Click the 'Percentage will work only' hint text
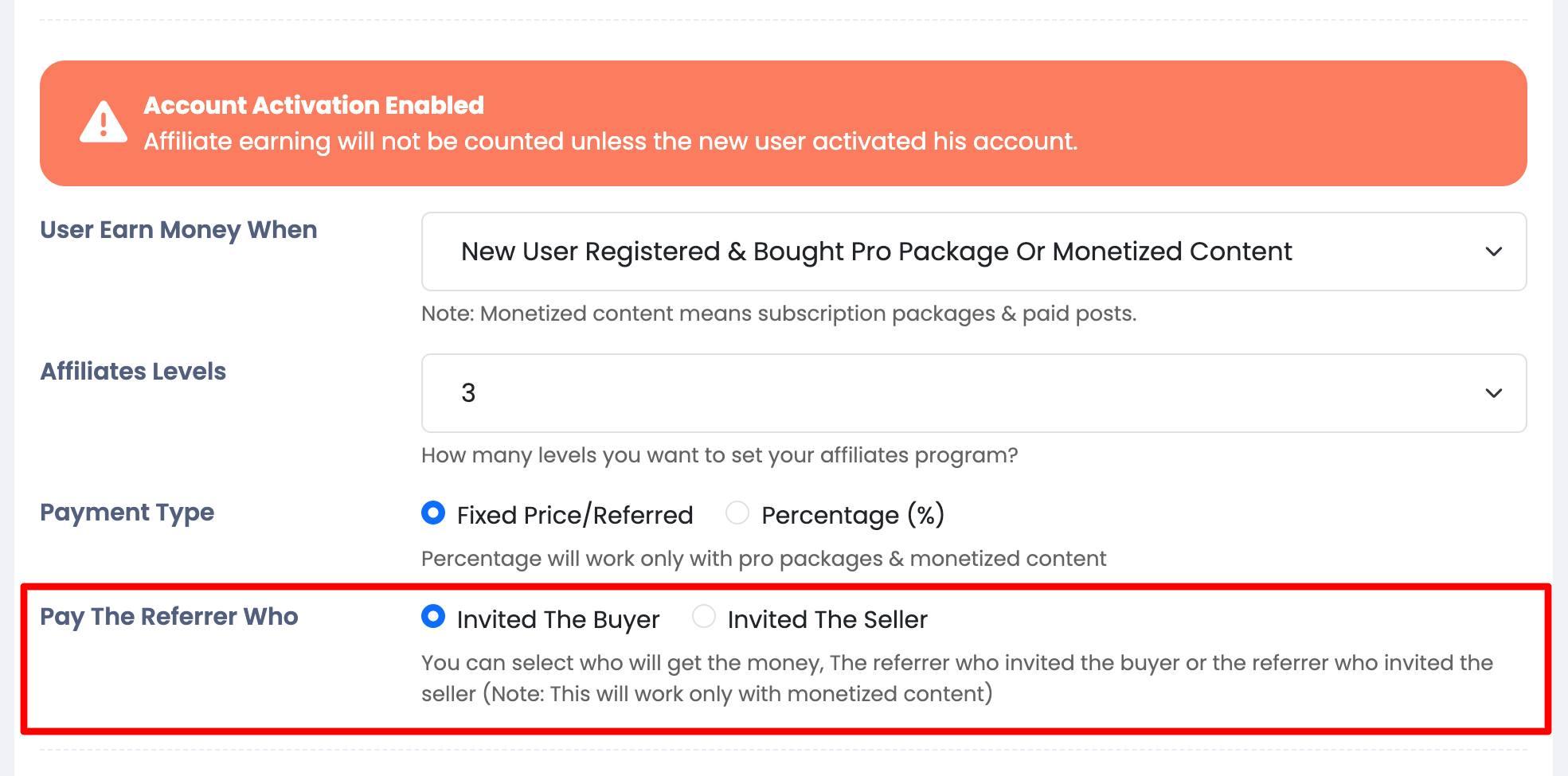This screenshot has width=1568, height=776. tap(763, 559)
